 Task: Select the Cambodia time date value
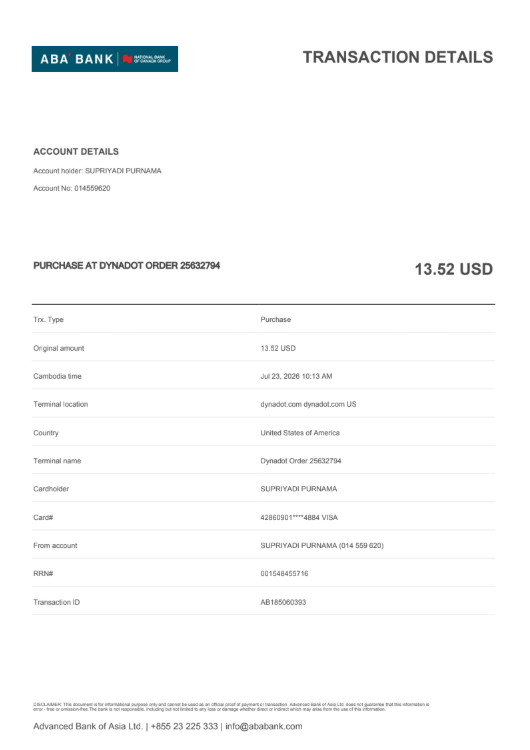[296, 376]
